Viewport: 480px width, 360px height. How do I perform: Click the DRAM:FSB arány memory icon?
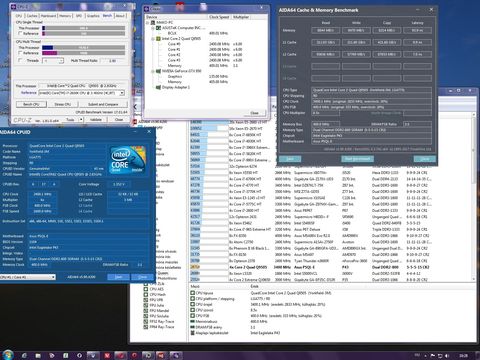(x=193, y=327)
